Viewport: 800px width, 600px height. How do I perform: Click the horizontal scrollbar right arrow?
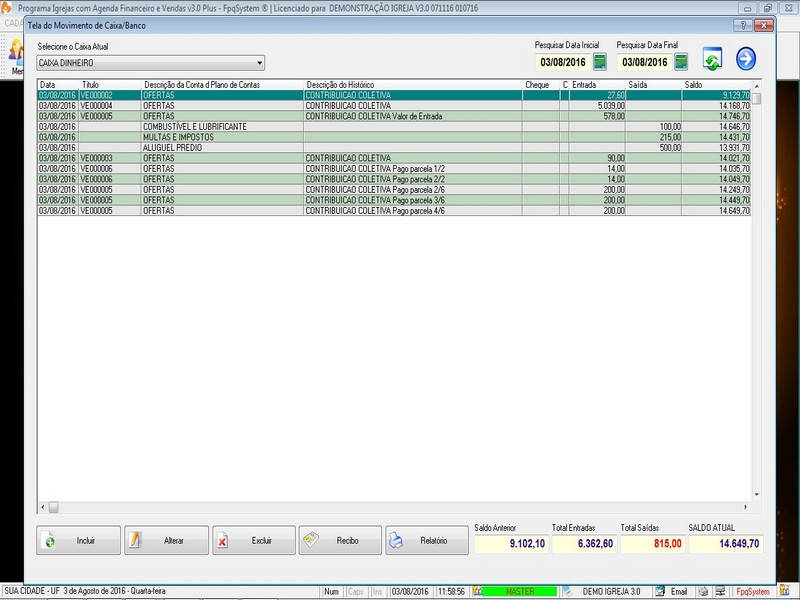746,507
